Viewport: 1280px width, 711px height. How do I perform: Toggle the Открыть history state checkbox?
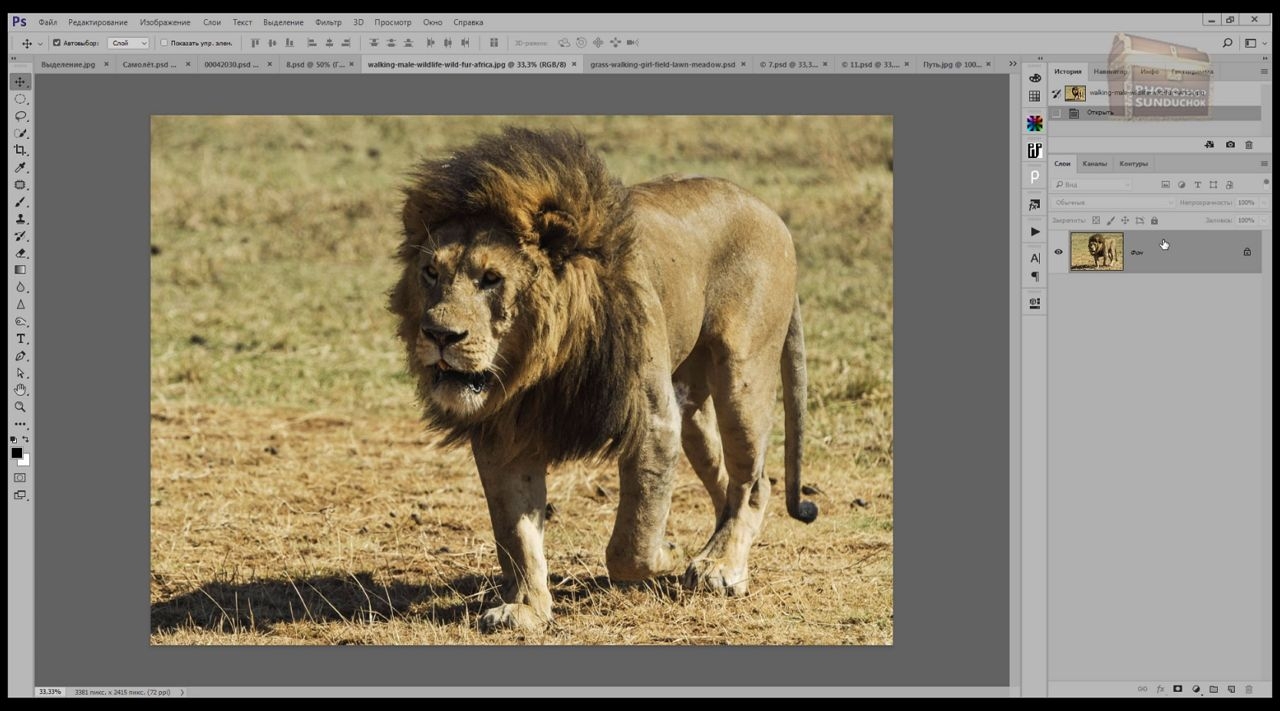pyautogui.click(x=1056, y=113)
